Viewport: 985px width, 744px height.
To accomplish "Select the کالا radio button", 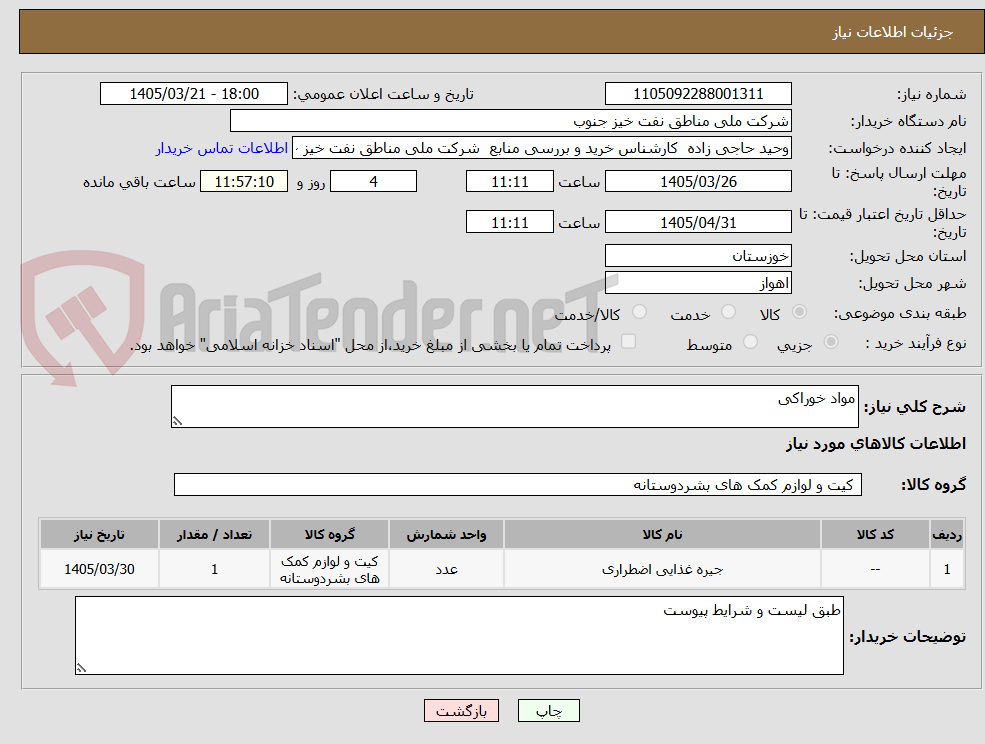I will pos(800,312).
